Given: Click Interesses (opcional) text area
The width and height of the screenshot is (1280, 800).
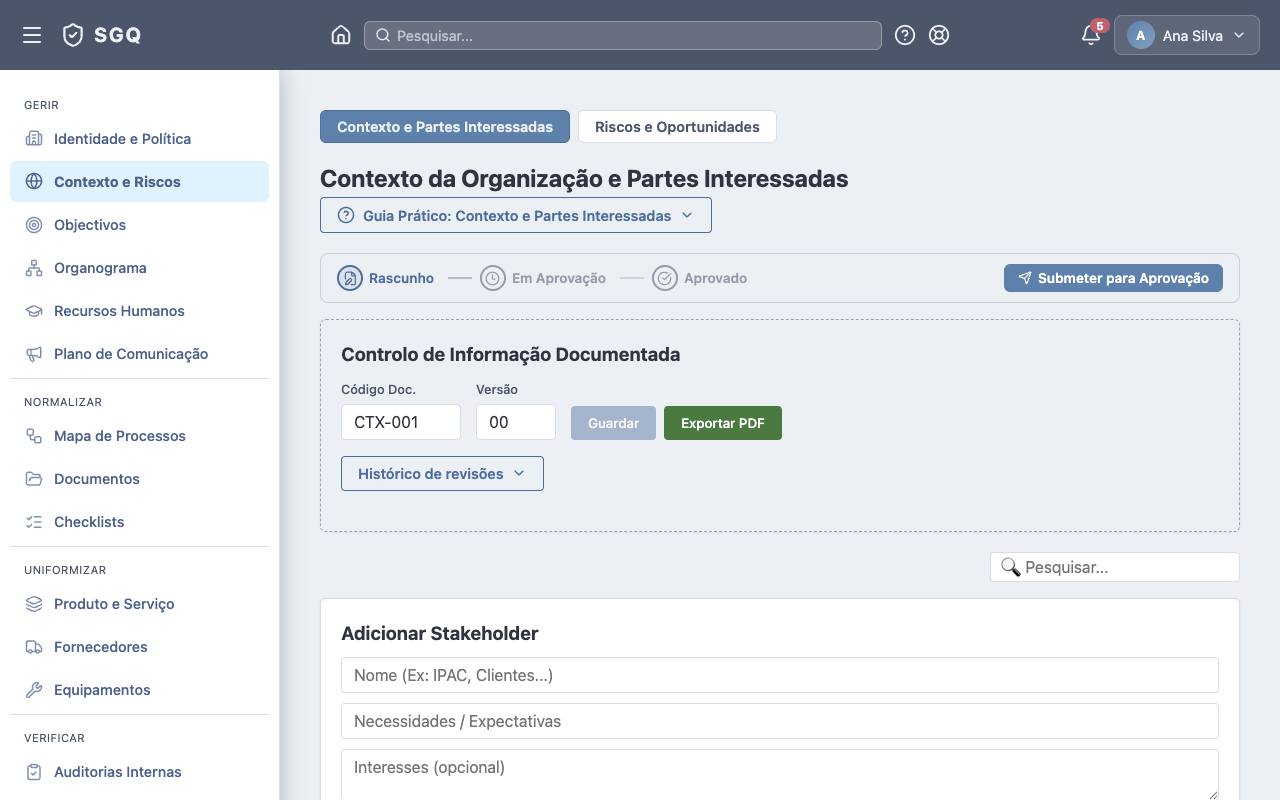Looking at the screenshot, I should [780, 775].
